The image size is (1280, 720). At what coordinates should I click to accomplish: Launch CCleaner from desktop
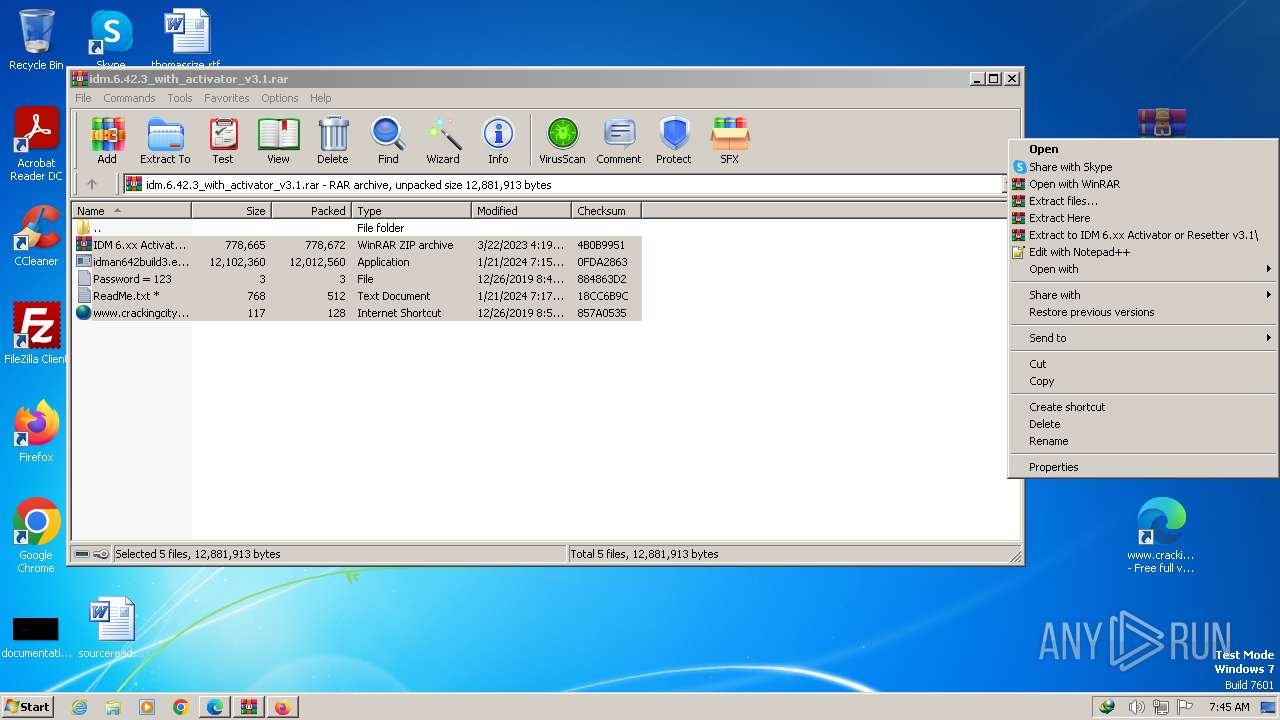(36, 236)
